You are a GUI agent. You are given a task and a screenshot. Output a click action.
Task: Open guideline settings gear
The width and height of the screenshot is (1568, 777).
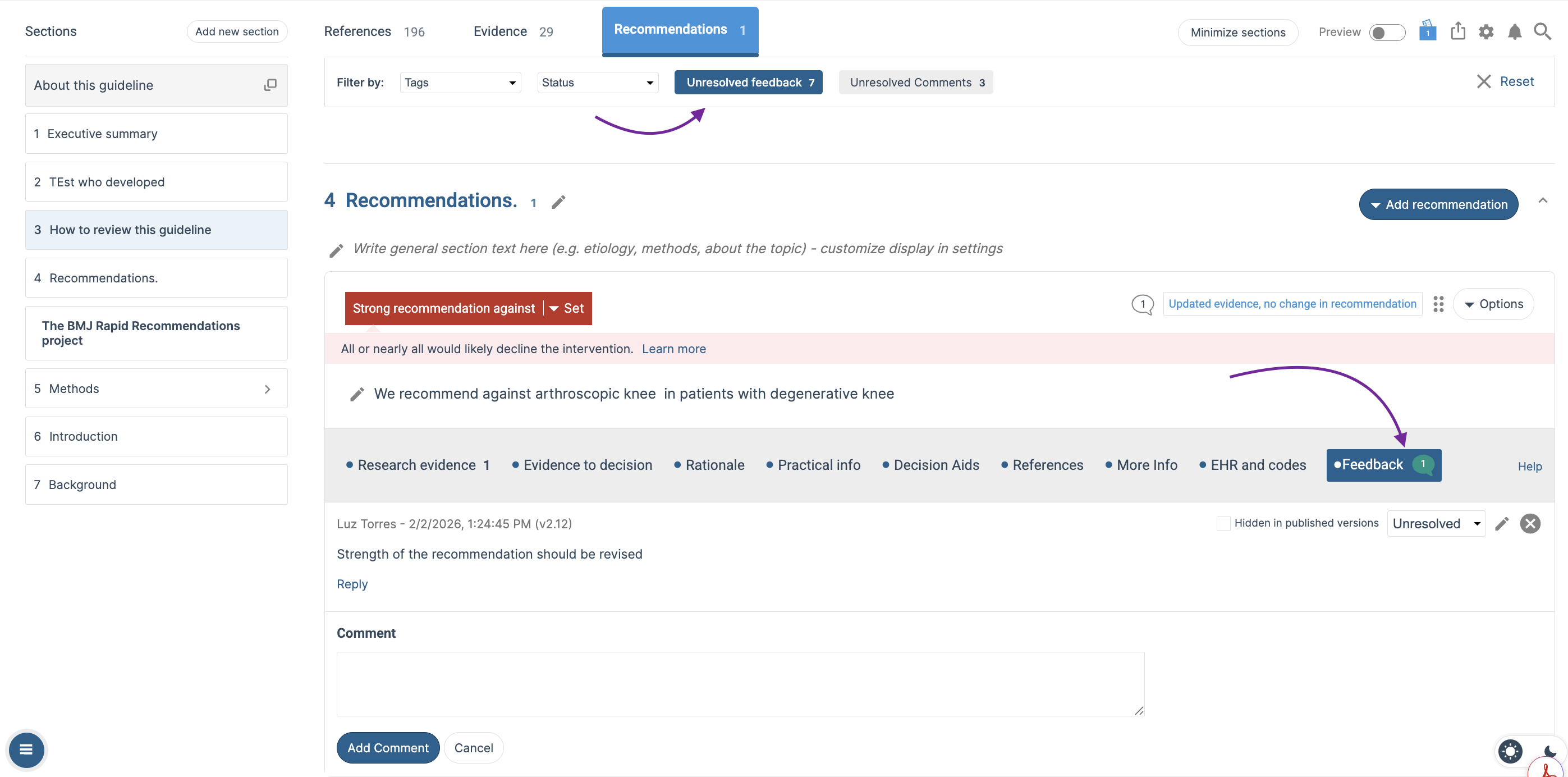click(x=1486, y=31)
